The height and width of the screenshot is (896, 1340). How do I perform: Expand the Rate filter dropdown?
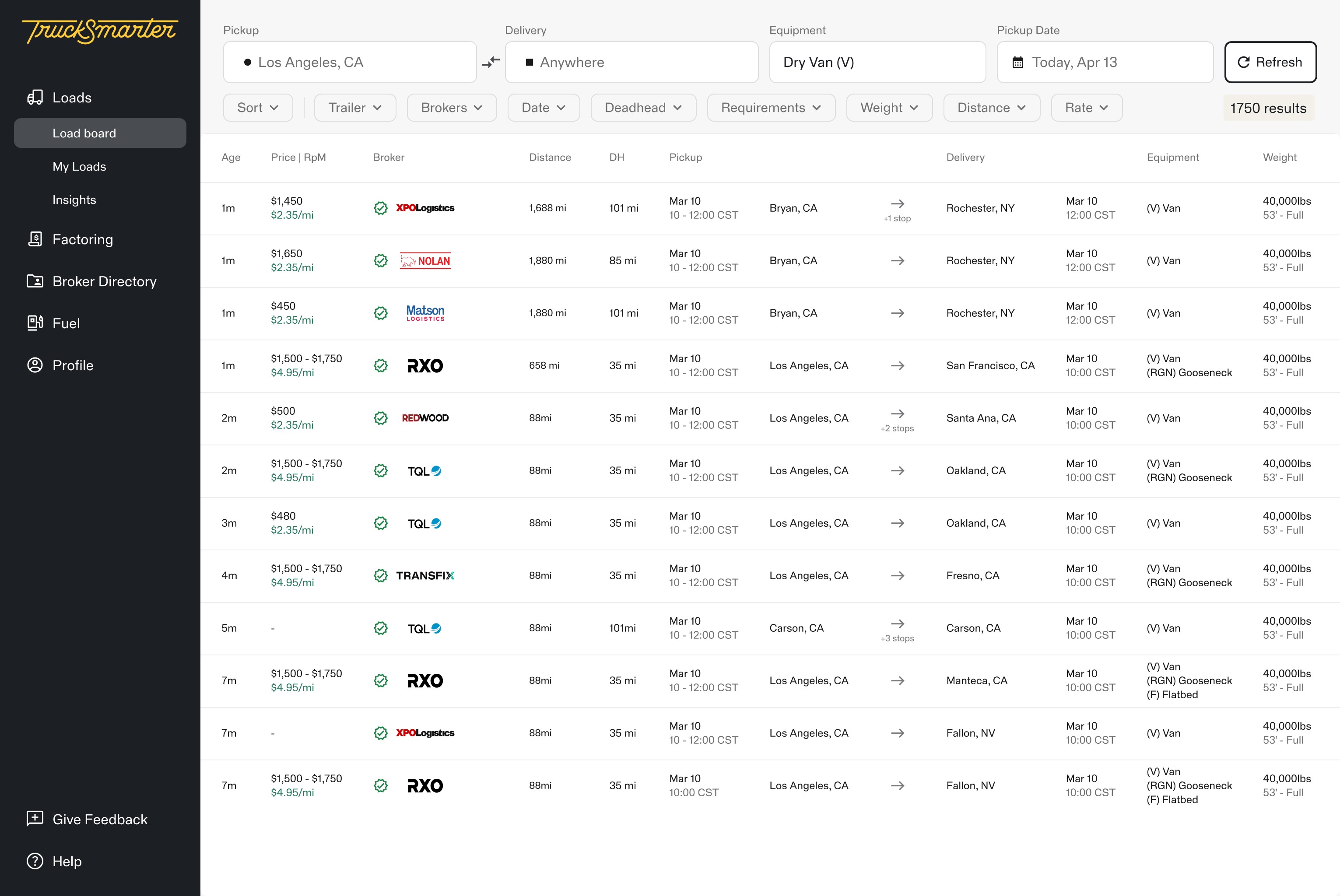[x=1086, y=108]
